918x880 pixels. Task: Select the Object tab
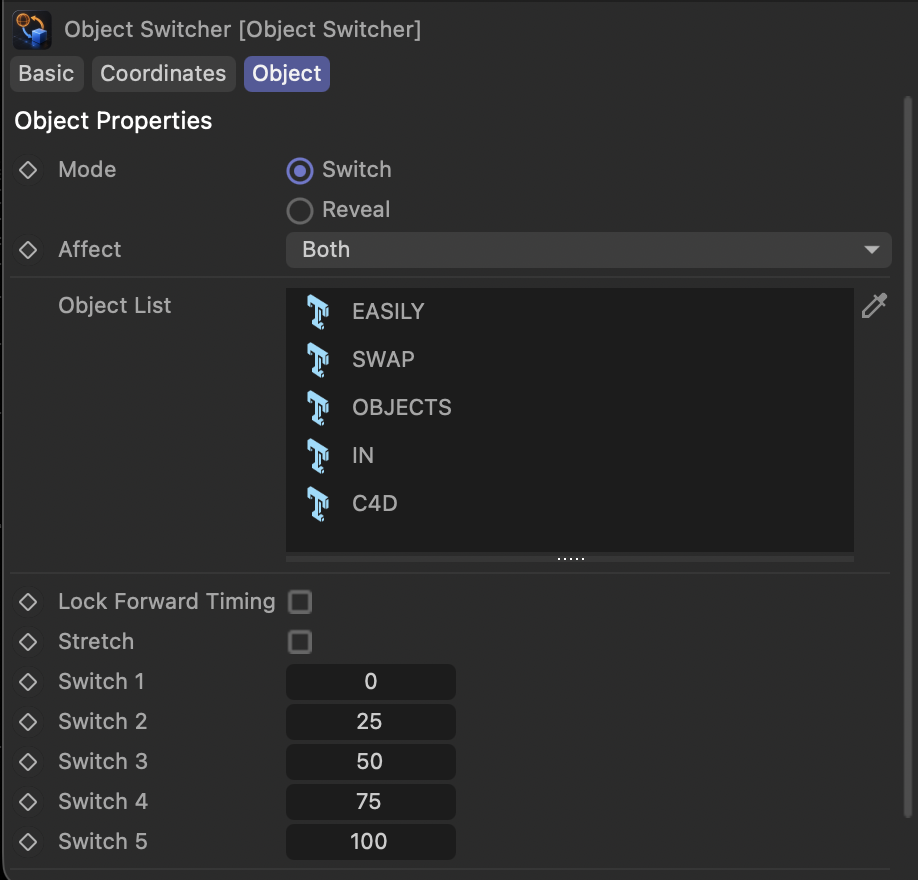click(x=287, y=74)
